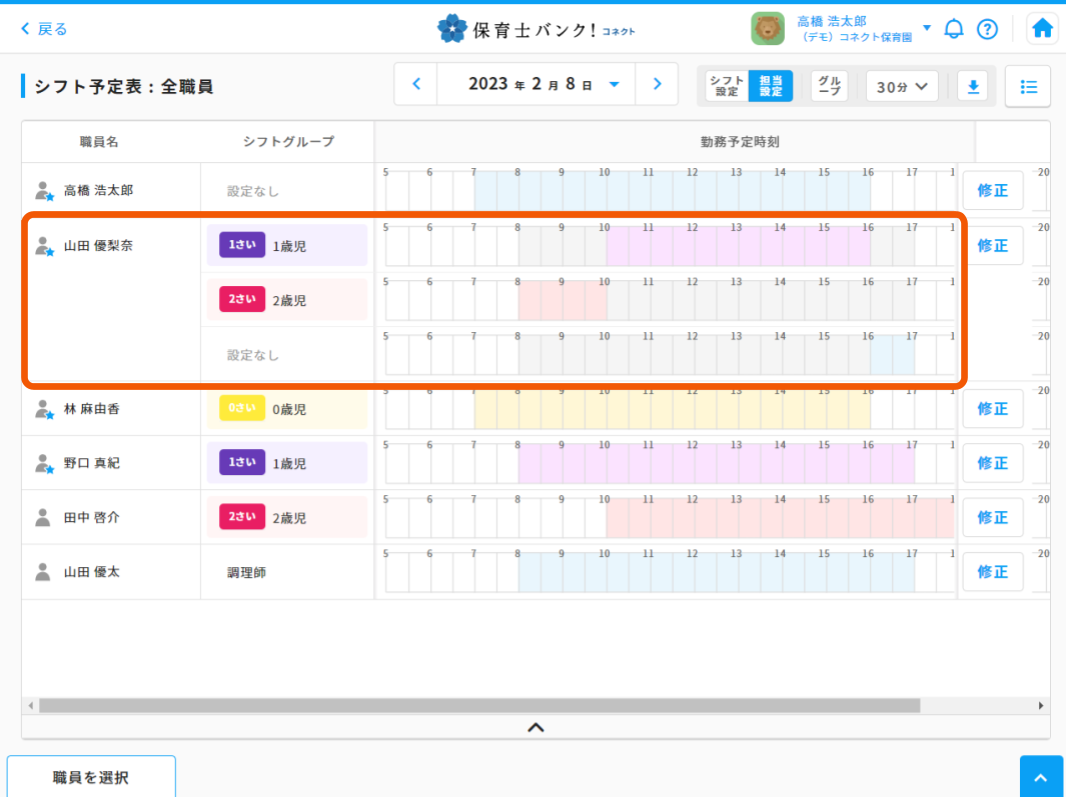Image resolution: width=1066 pixels, height=799 pixels.
Task: Open the date picker dropdown arrow
Action: 614,85
